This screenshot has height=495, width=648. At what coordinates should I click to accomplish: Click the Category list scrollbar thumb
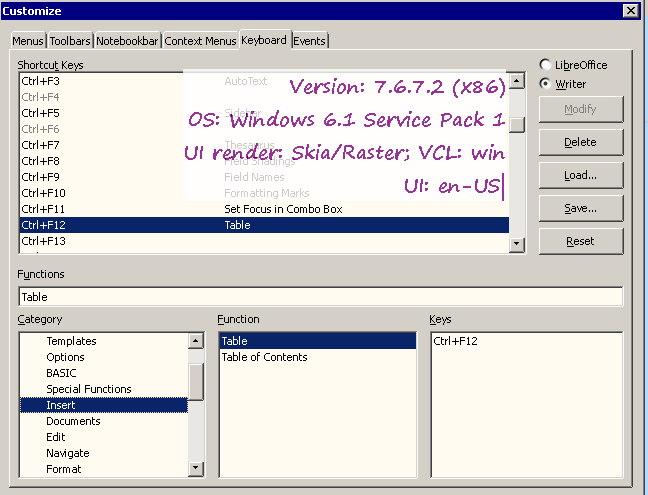195,382
